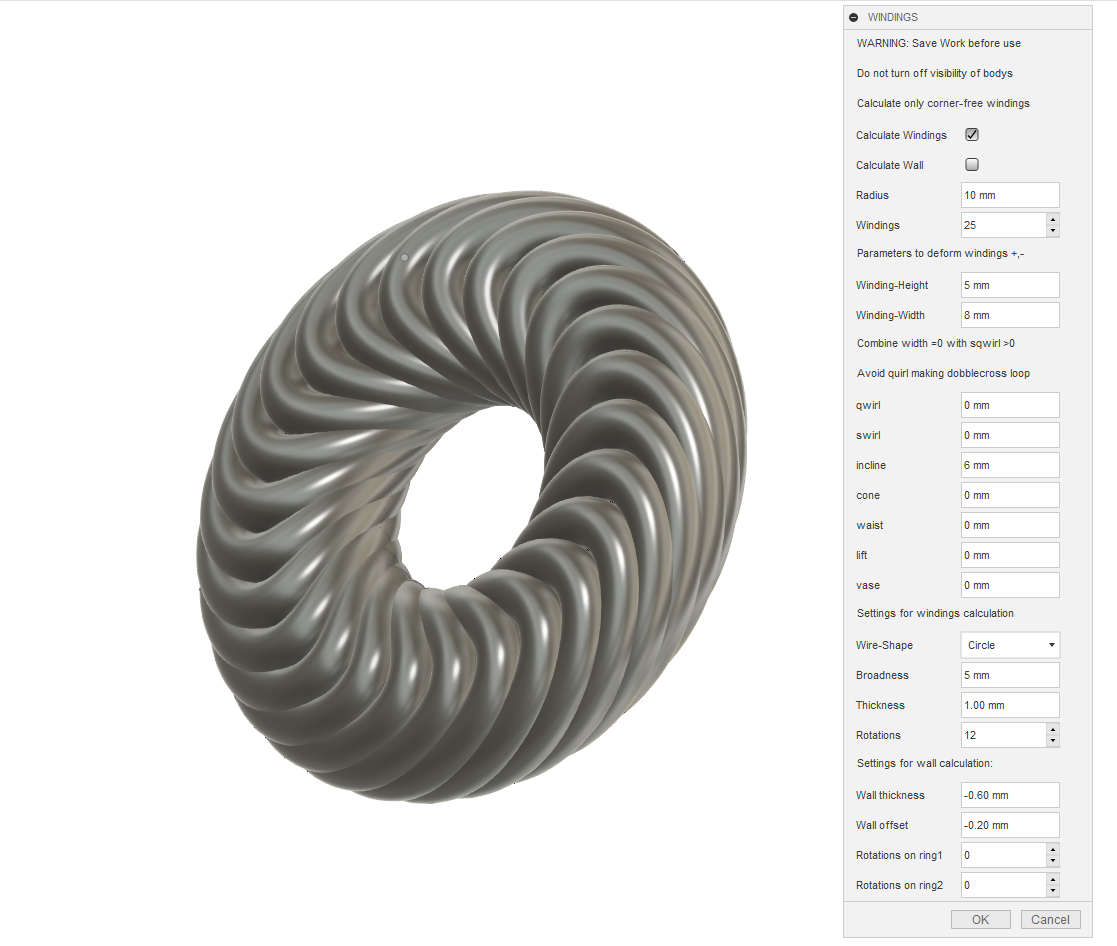The height and width of the screenshot is (946, 1117).
Task: Click the WINDINGS dialog title text
Action: click(893, 17)
